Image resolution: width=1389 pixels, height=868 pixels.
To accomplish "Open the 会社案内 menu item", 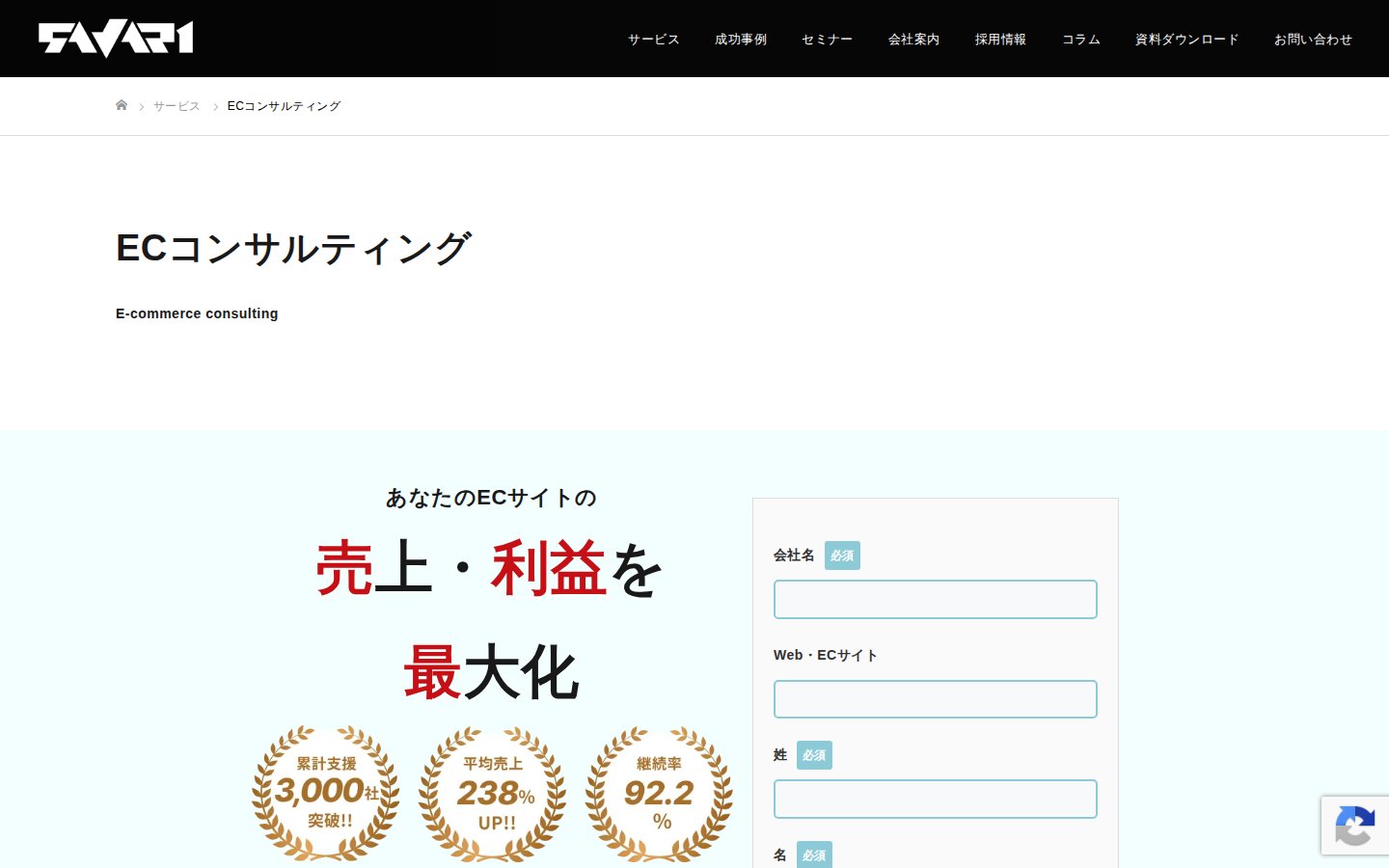I will click(x=914, y=40).
